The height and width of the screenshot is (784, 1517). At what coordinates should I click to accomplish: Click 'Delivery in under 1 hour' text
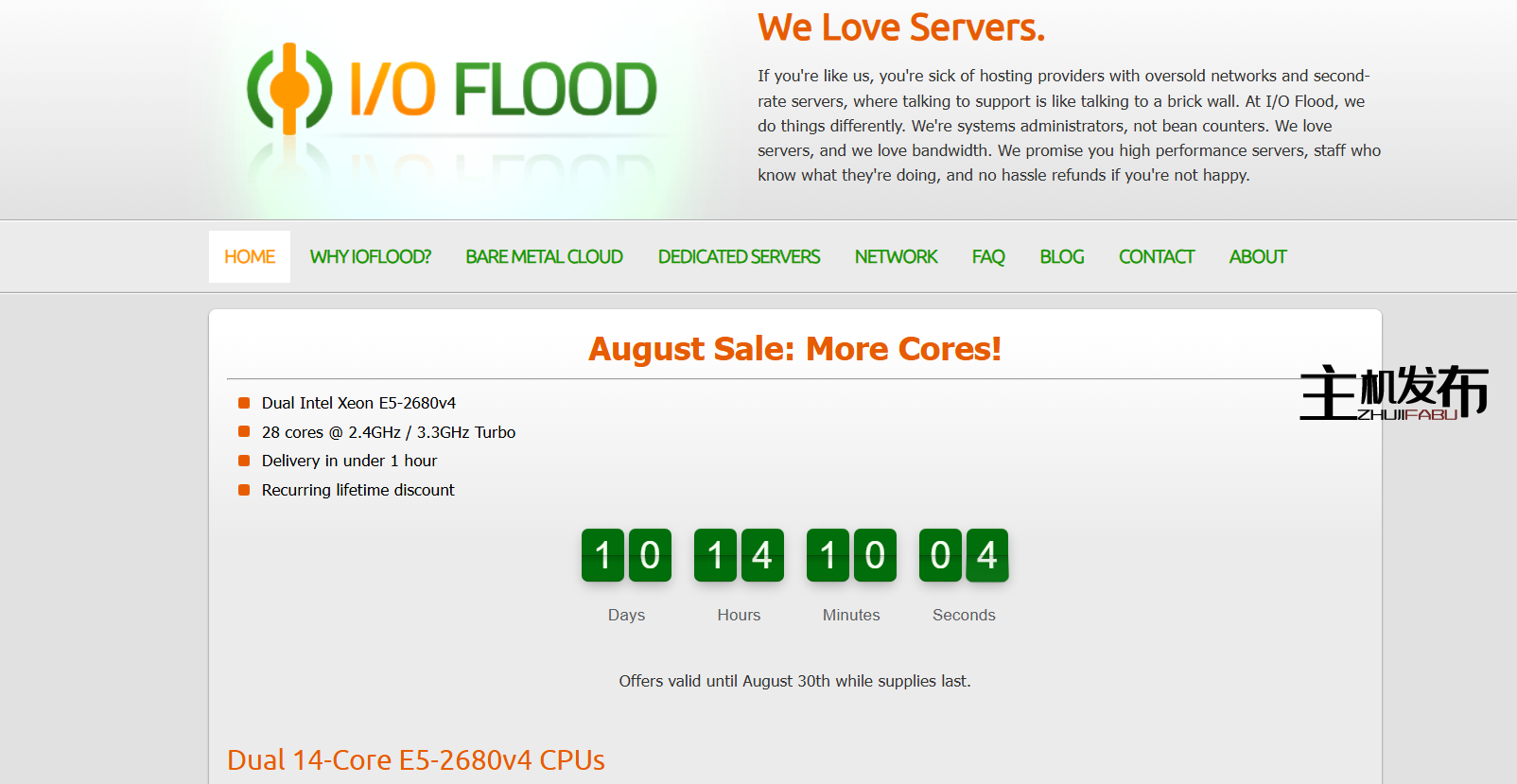pyautogui.click(x=349, y=461)
